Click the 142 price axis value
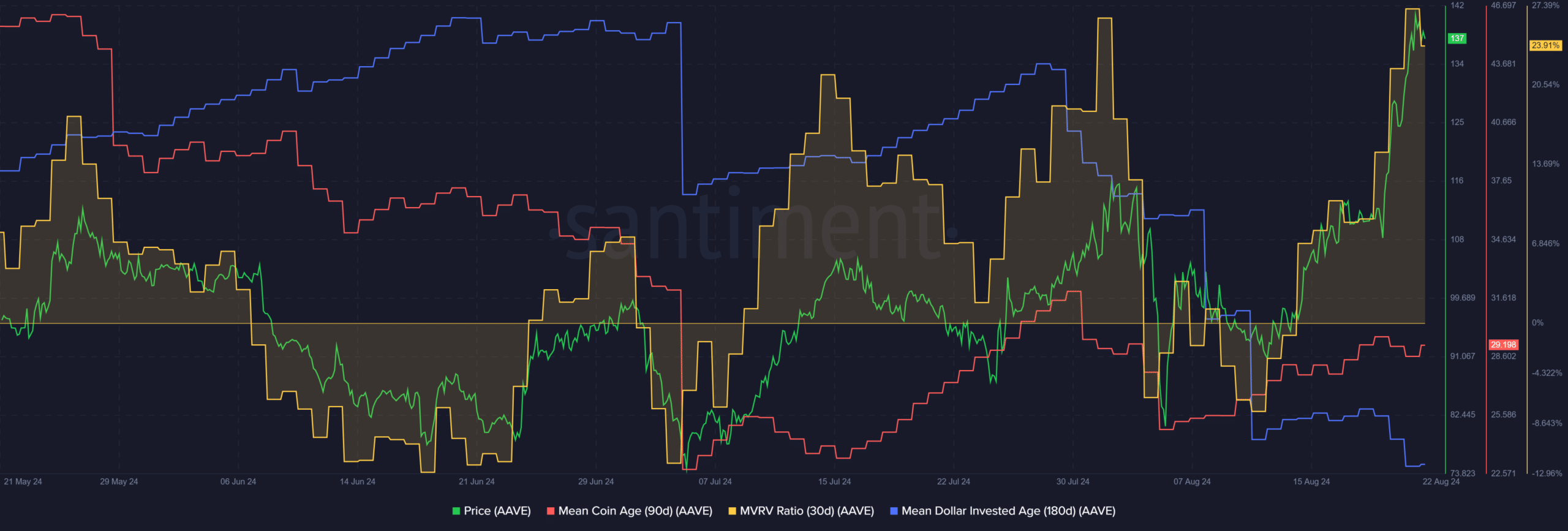Image resolution: width=1568 pixels, height=531 pixels. click(1457, 6)
